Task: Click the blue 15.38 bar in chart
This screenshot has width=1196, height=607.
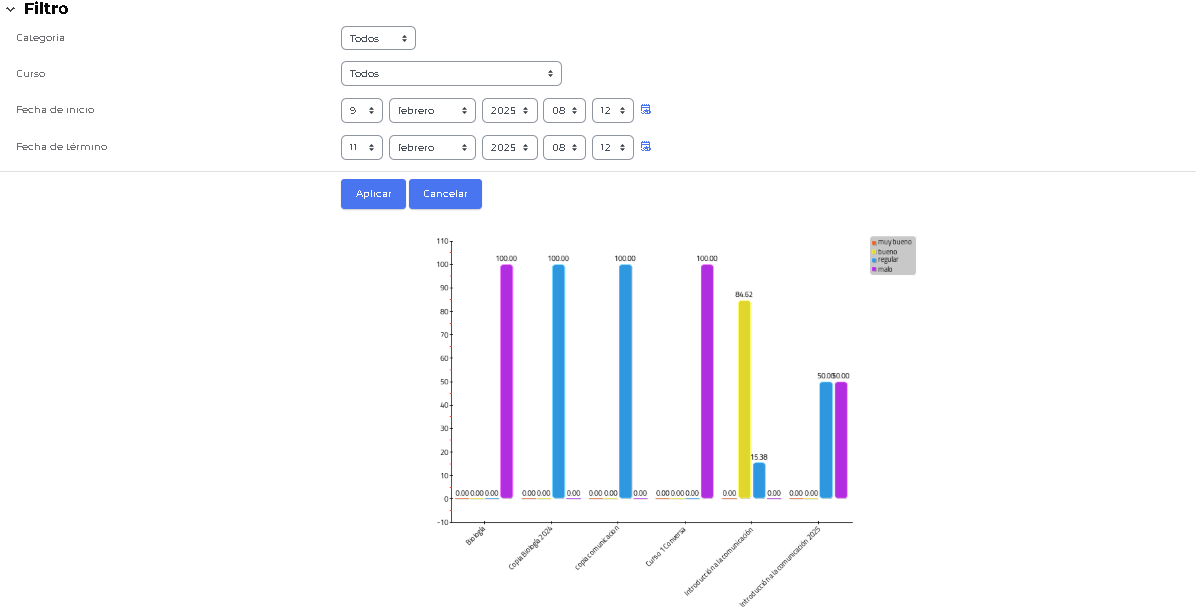Action: [x=759, y=480]
